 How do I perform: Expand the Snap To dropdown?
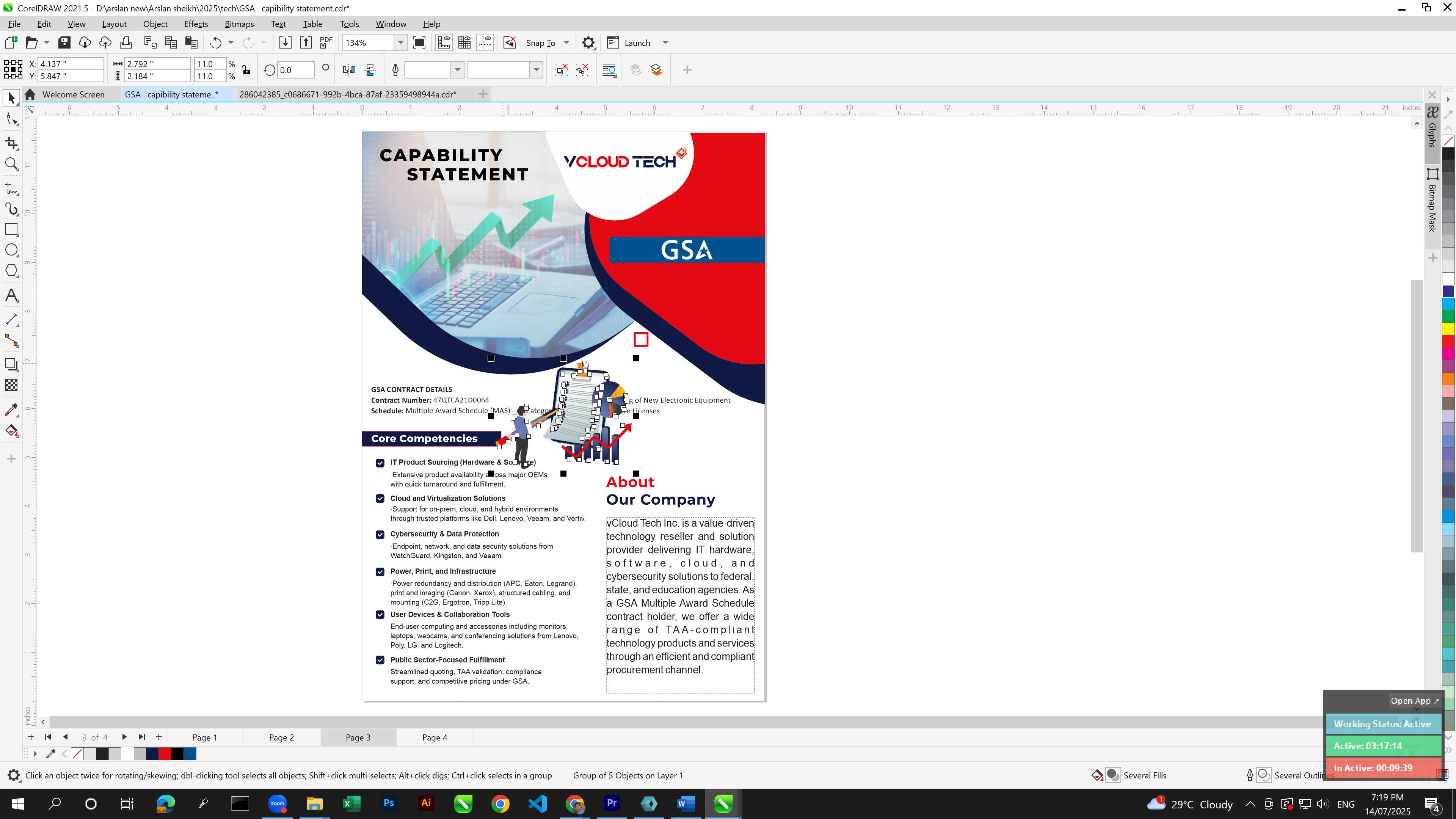pos(566,42)
